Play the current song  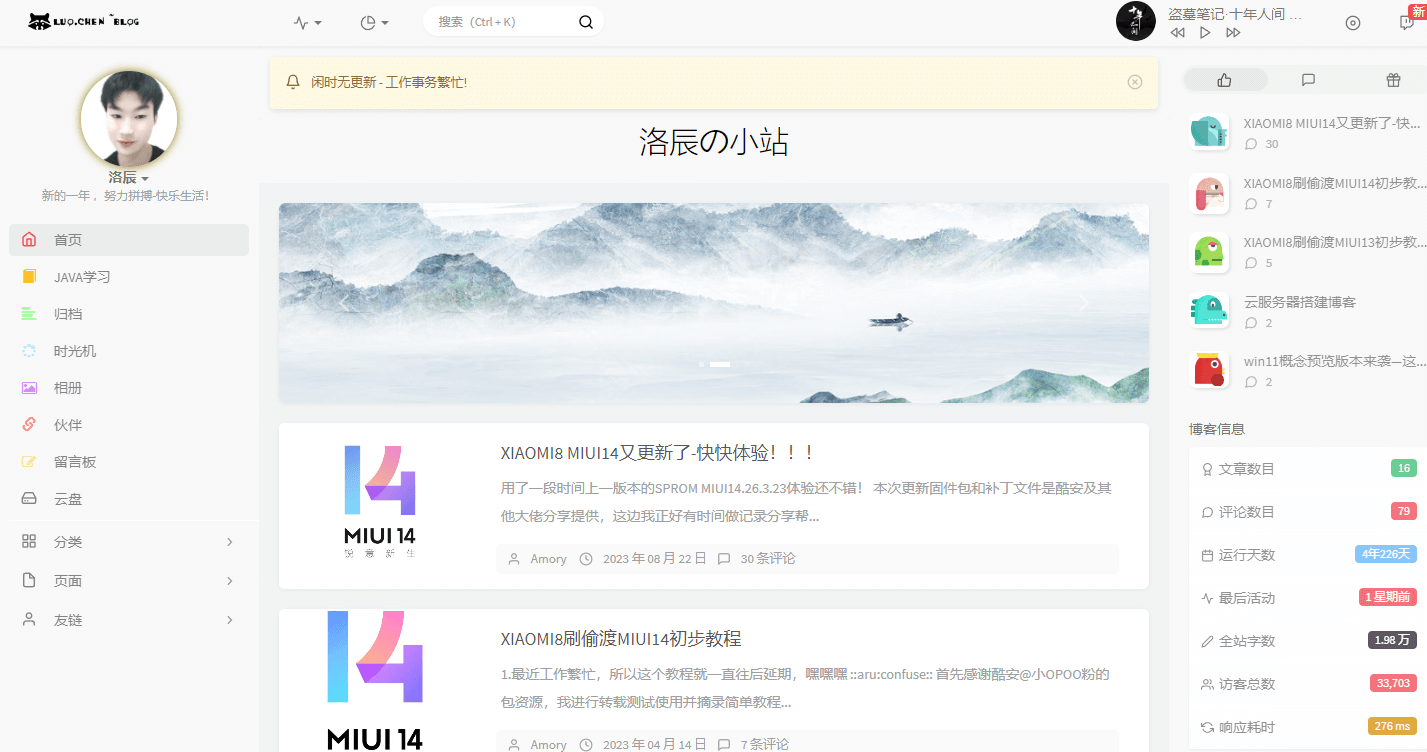[1205, 33]
